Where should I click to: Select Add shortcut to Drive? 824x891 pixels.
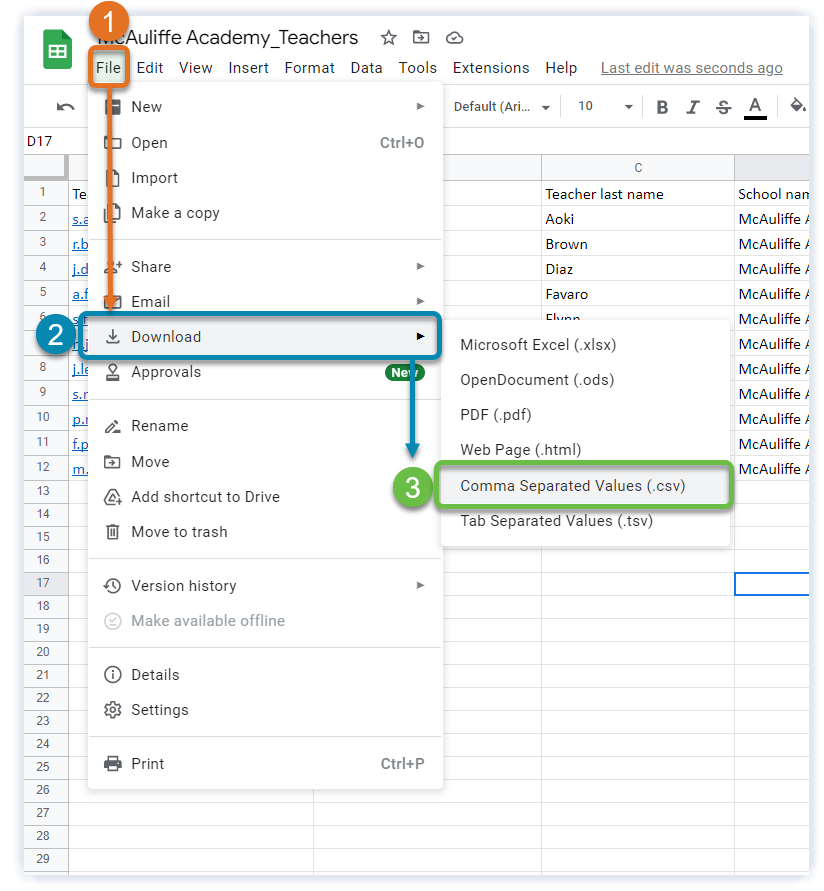[265, 497]
